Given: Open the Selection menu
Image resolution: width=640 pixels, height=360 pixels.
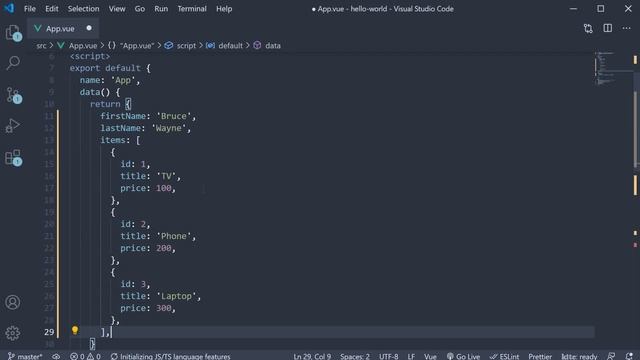Looking at the screenshot, I should [x=83, y=9].
